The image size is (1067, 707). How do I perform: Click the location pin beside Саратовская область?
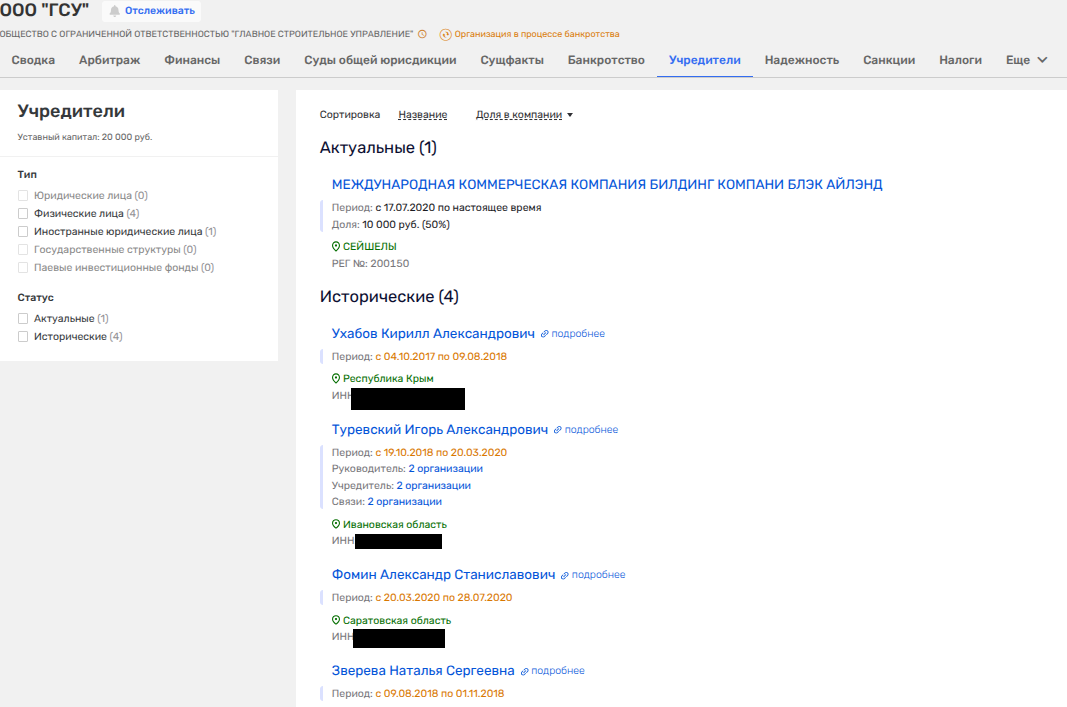(x=336, y=620)
